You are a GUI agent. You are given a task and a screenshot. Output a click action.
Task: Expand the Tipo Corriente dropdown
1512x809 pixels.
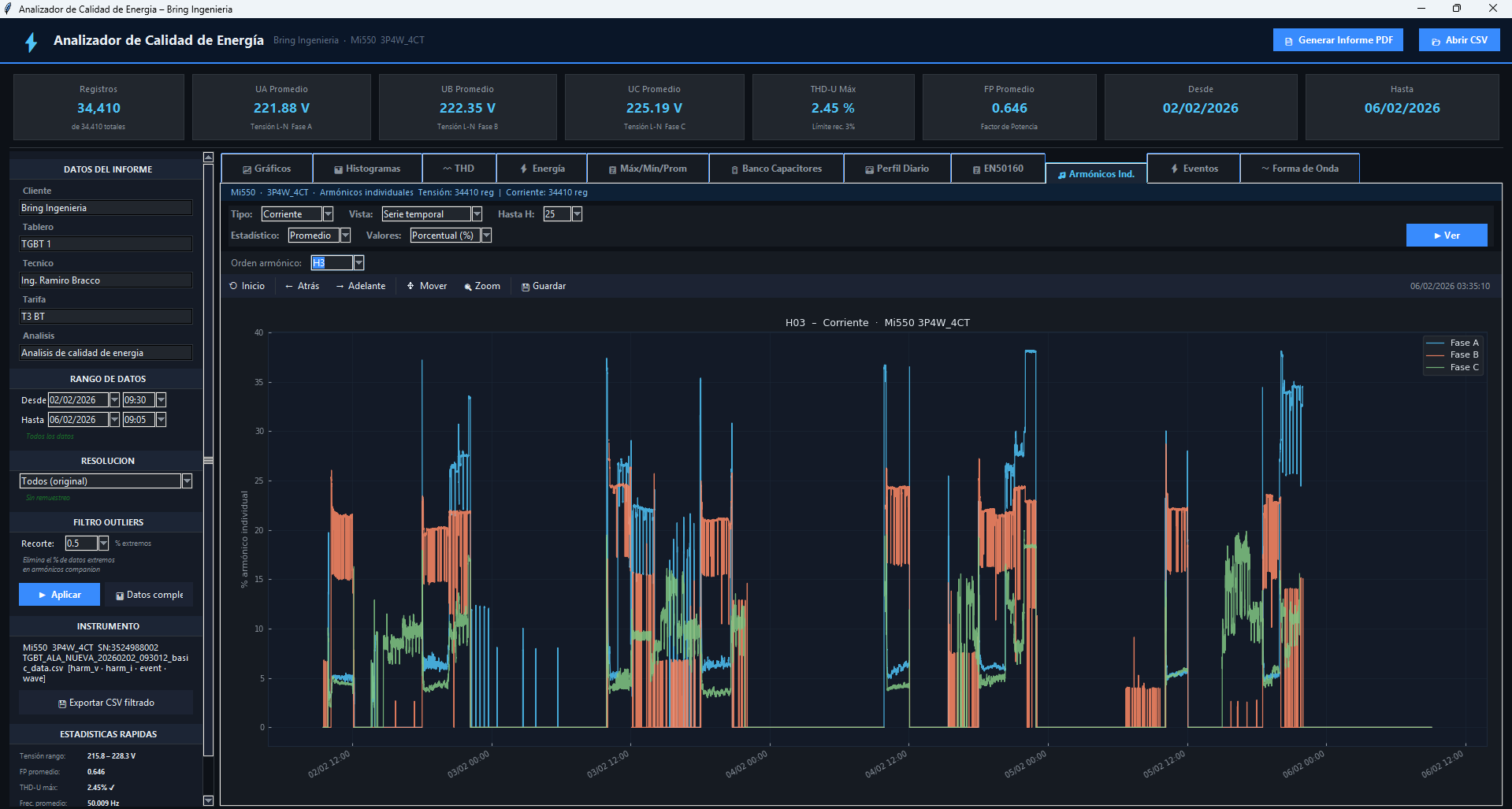click(329, 214)
